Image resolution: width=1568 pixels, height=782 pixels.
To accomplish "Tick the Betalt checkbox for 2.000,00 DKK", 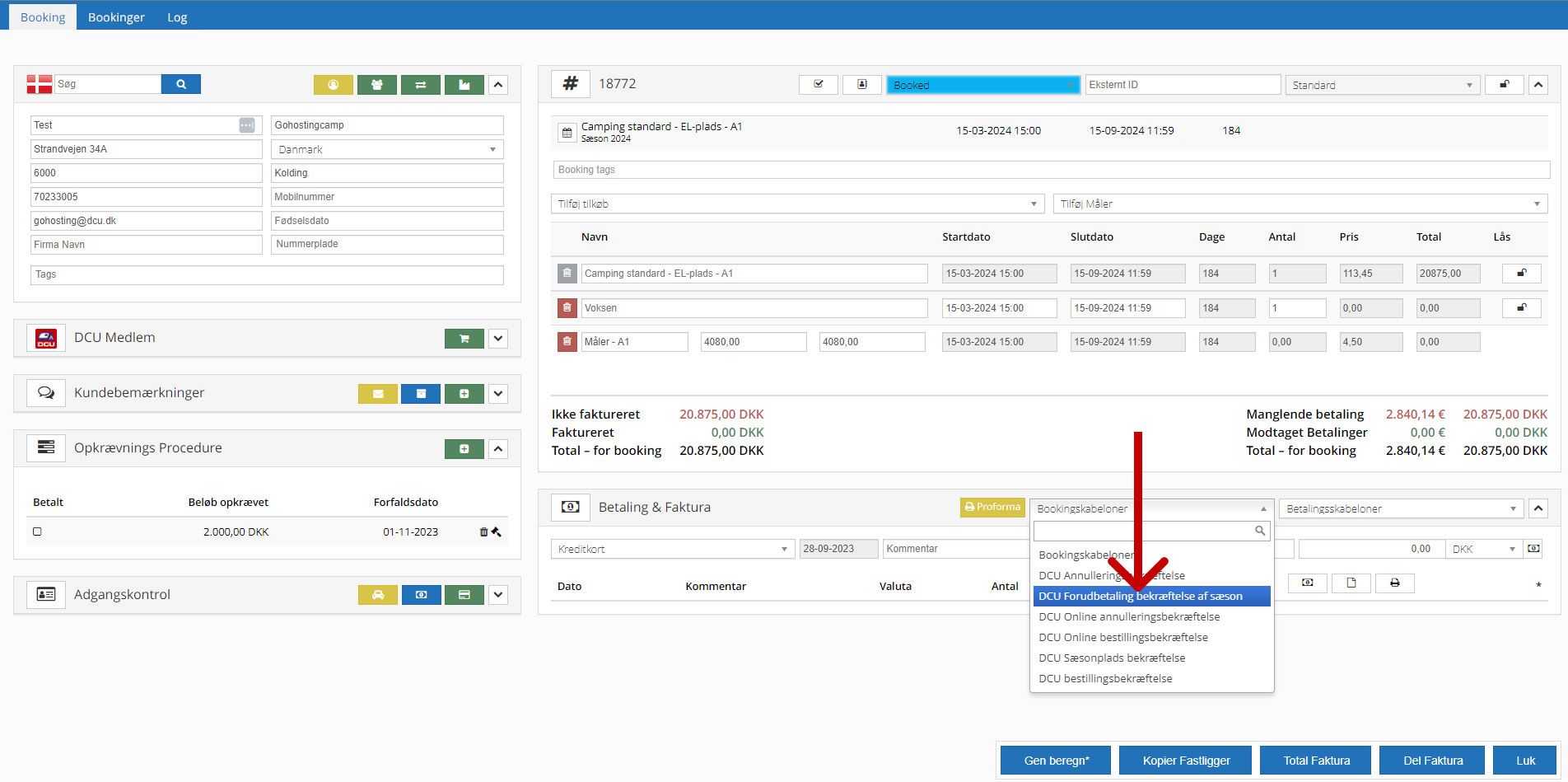I will coord(37,531).
